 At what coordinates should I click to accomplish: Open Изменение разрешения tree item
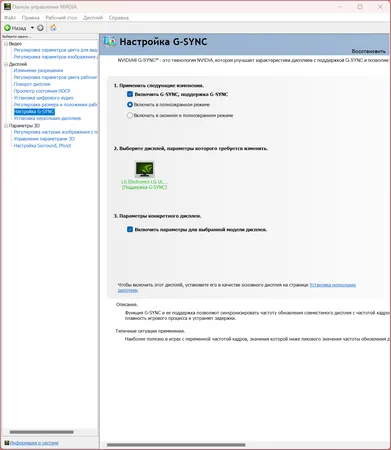[x=38, y=70]
